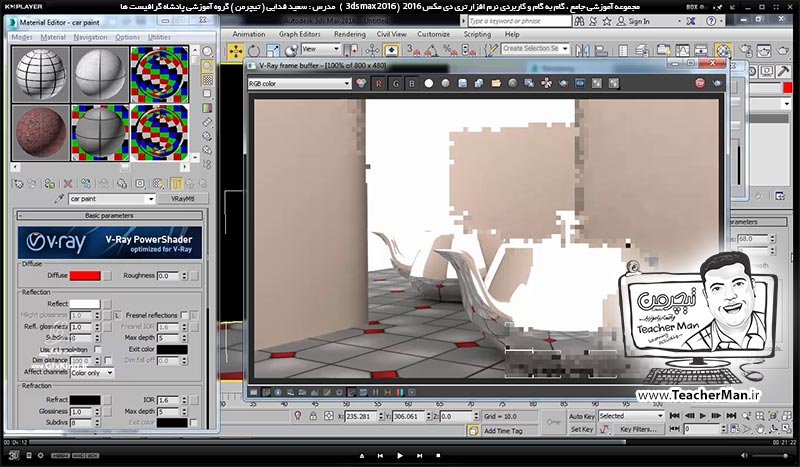Screen dimensions: 800x467
Task: Load image via folder icon in frame buffer
Action: pos(496,83)
